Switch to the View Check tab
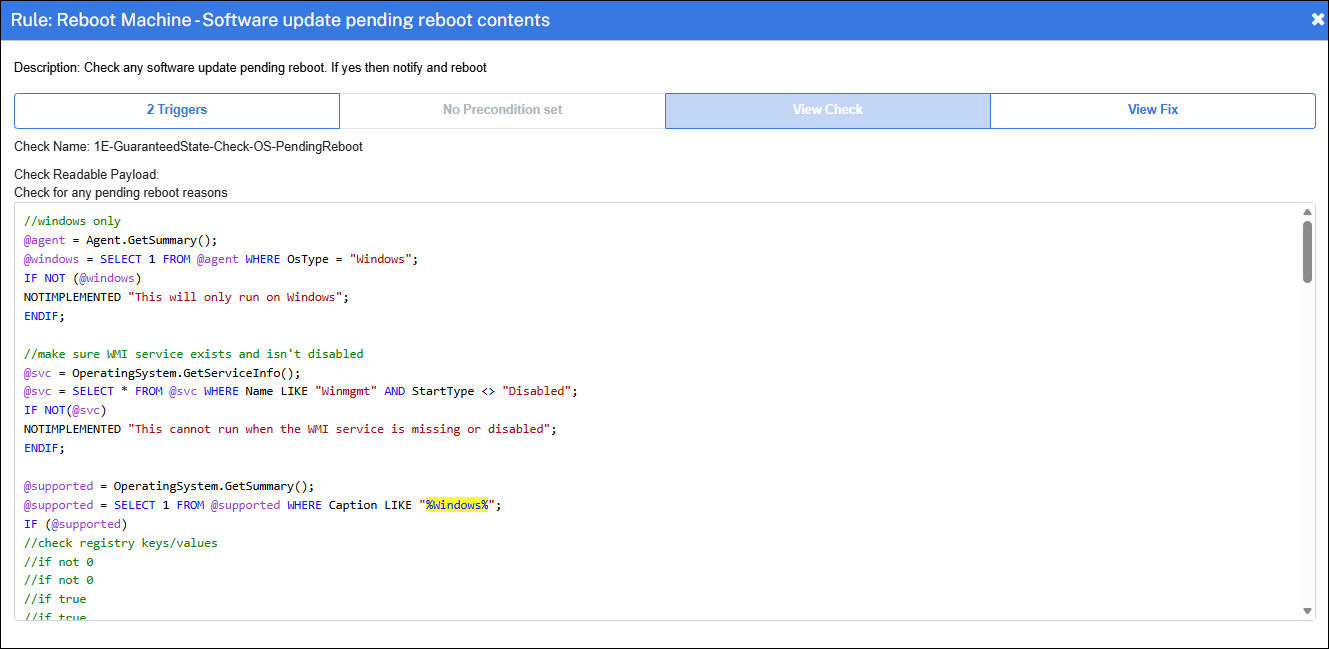The height and width of the screenshot is (649, 1329). point(827,110)
